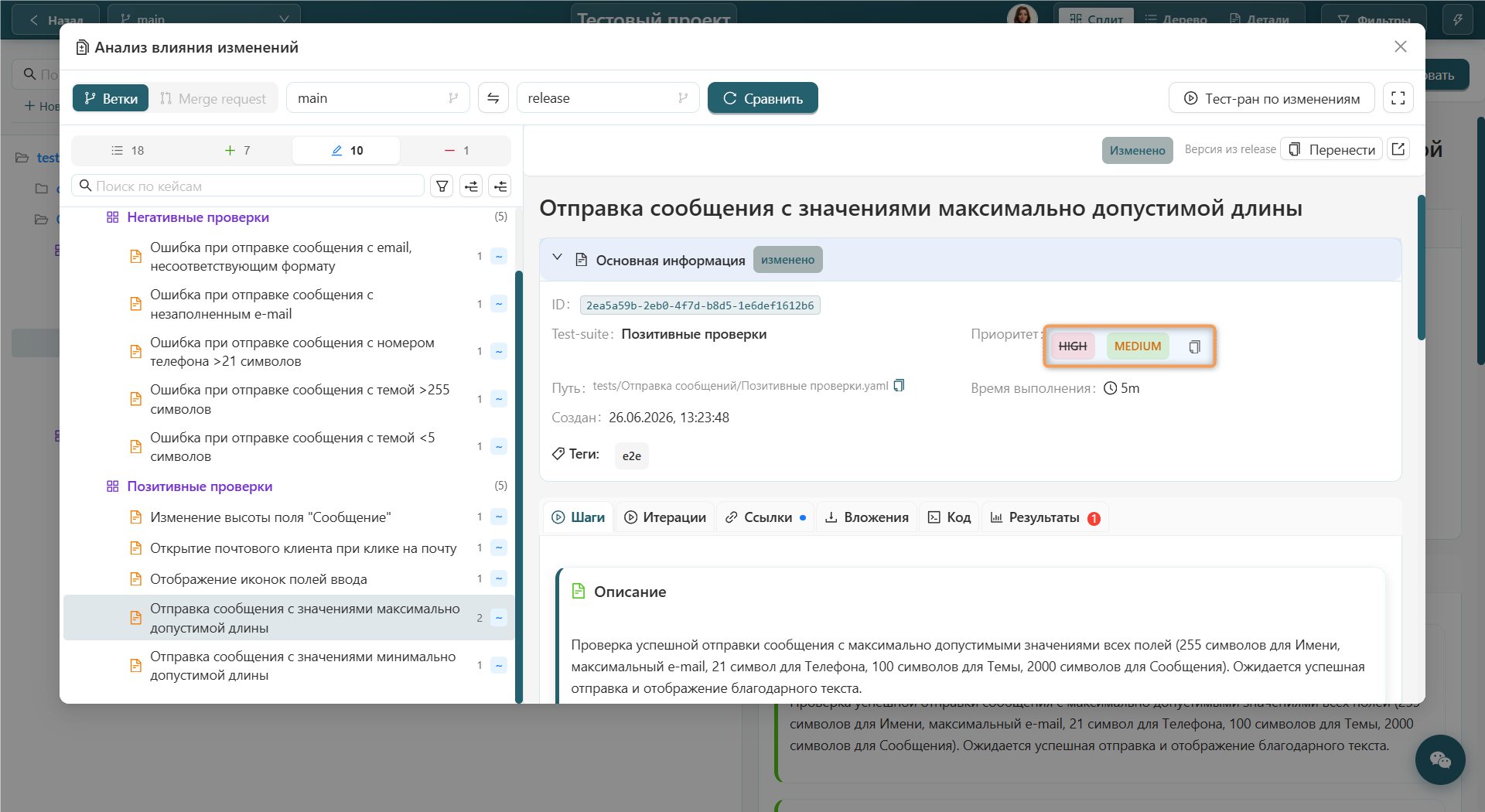Open the Итерации tab
The width and height of the screenshot is (1485, 812).
(665, 517)
